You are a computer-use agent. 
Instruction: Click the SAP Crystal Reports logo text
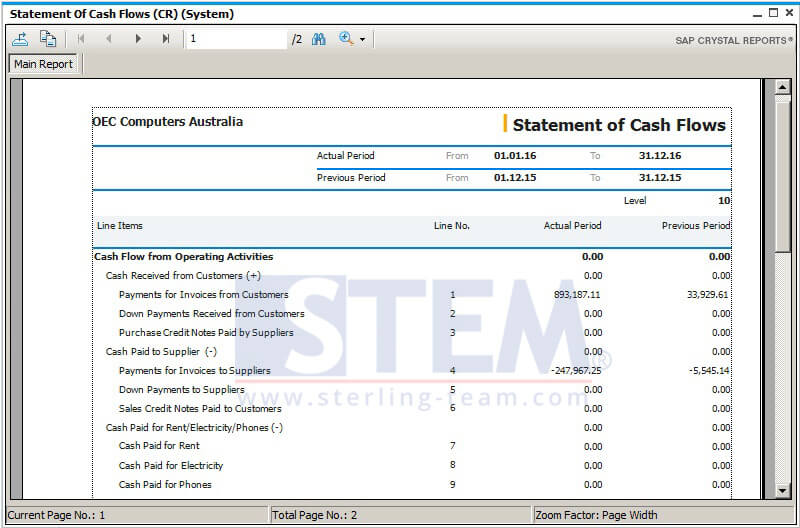(x=734, y=41)
